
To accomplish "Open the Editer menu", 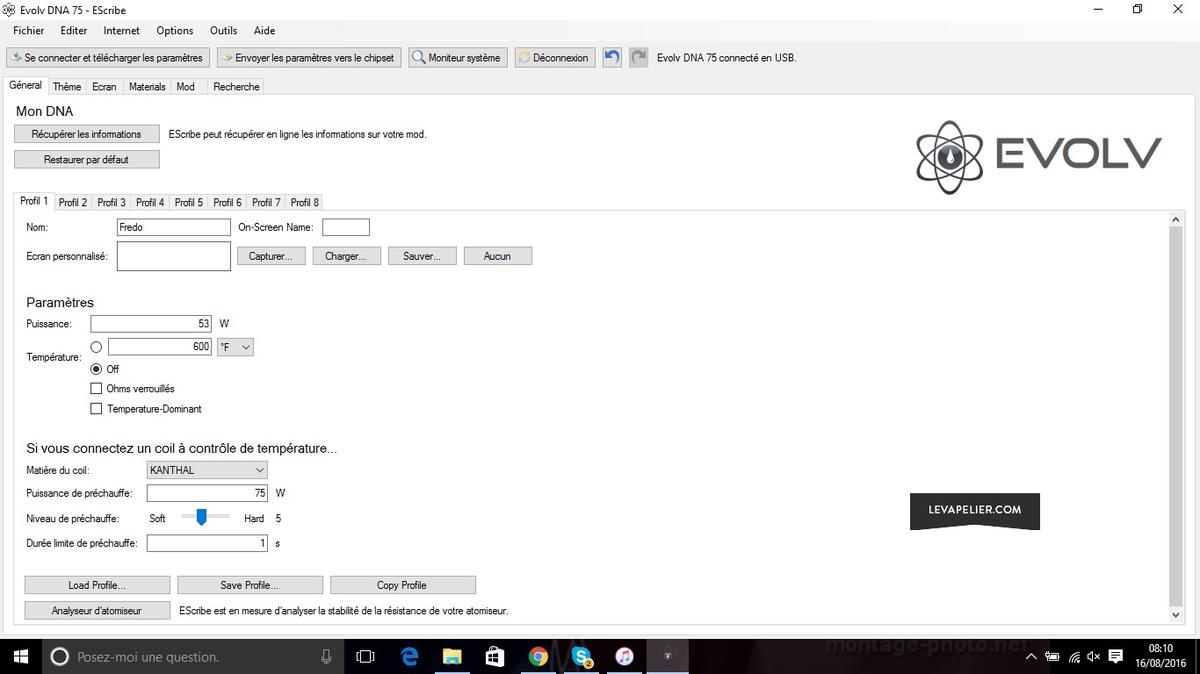I will pyautogui.click(x=73, y=31).
